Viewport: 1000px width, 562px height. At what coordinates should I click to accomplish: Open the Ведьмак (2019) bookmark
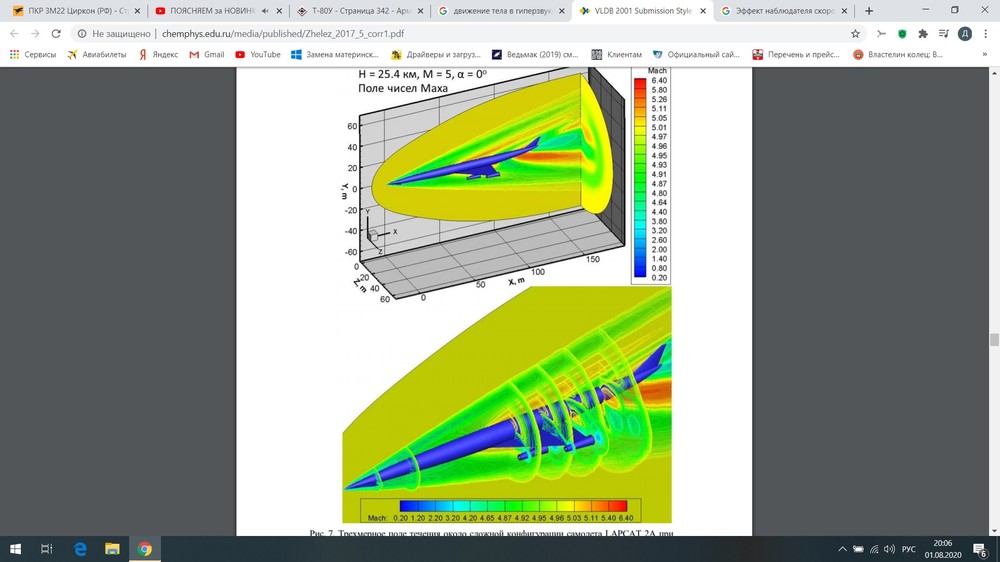pos(535,55)
